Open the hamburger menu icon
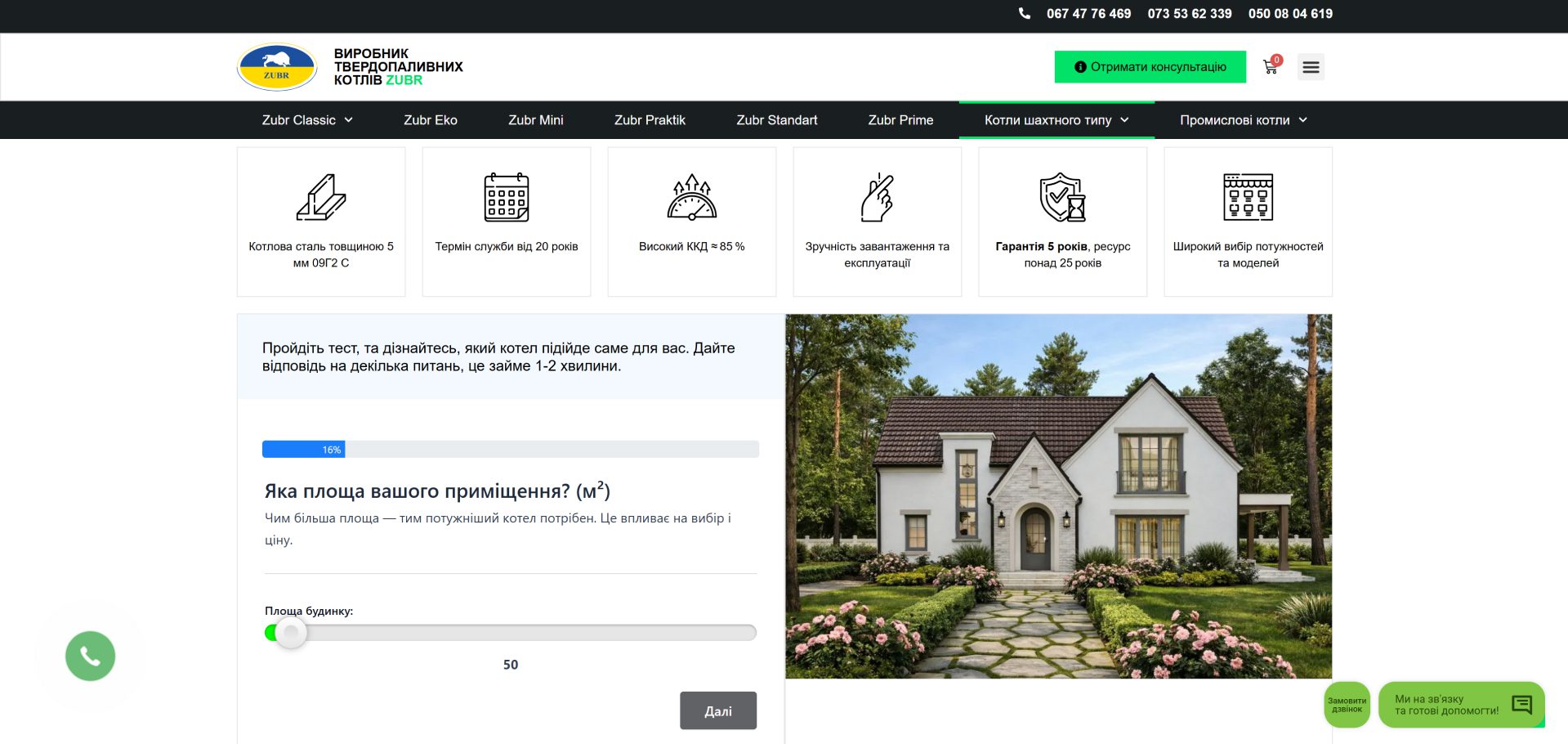 click(1311, 67)
